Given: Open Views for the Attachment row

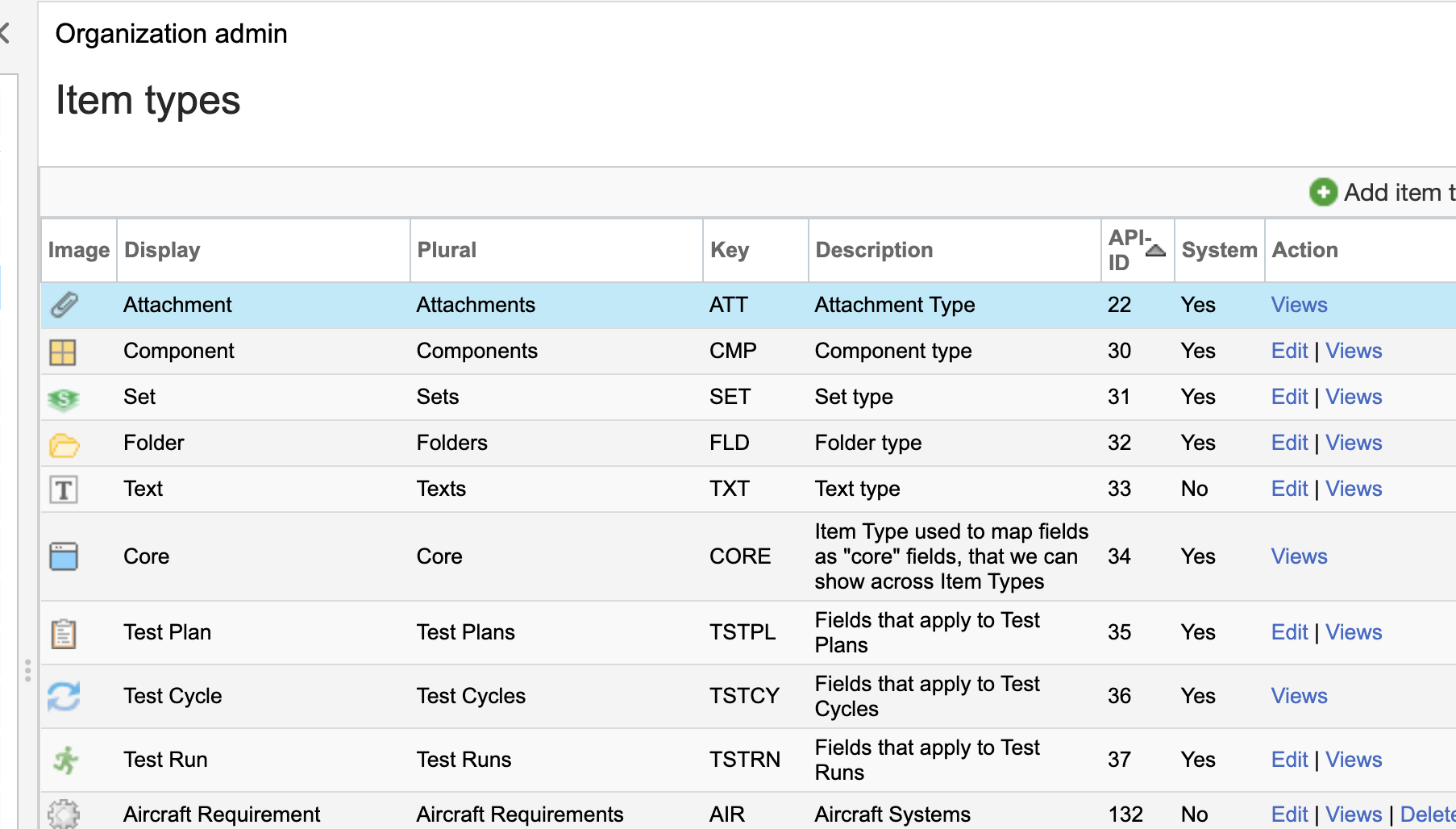Looking at the screenshot, I should [x=1299, y=305].
